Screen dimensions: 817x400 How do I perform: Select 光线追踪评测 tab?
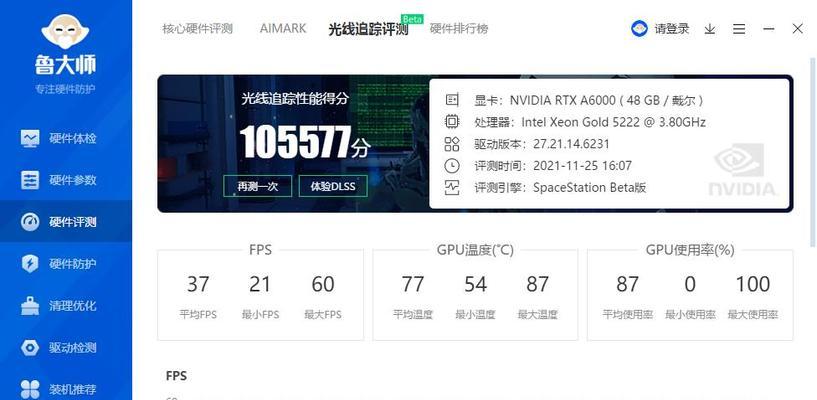368,29
